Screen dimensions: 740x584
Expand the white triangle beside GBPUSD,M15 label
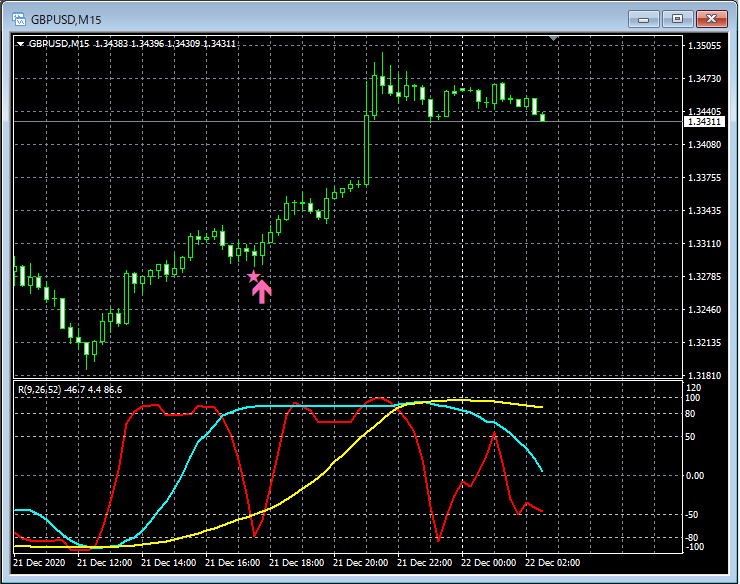tap(20, 43)
